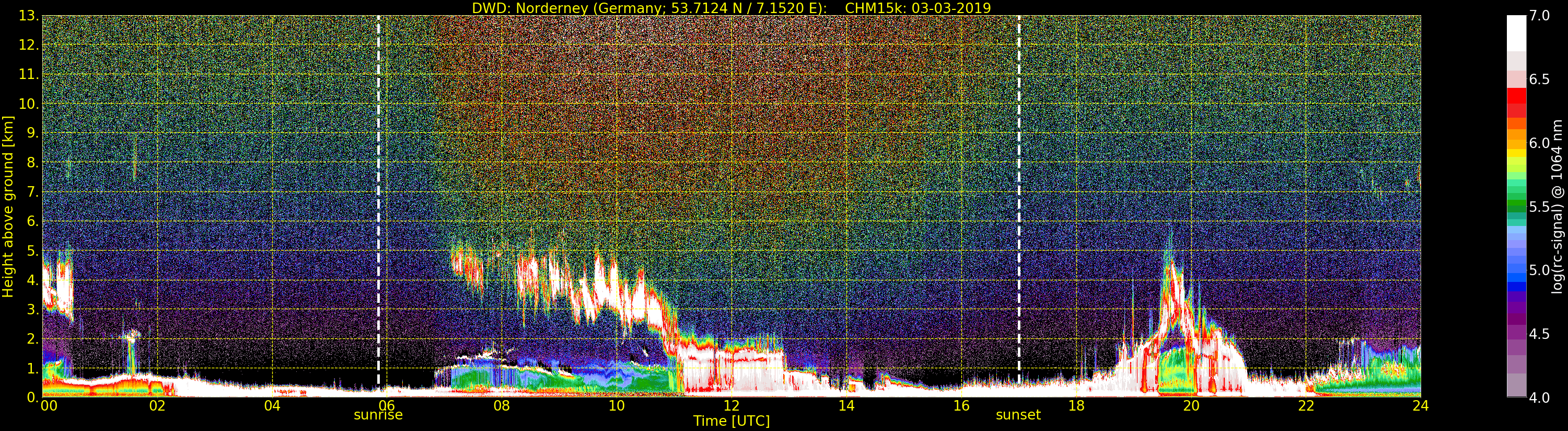Click the colorbar tick label '4.5'

coord(1539,334)
